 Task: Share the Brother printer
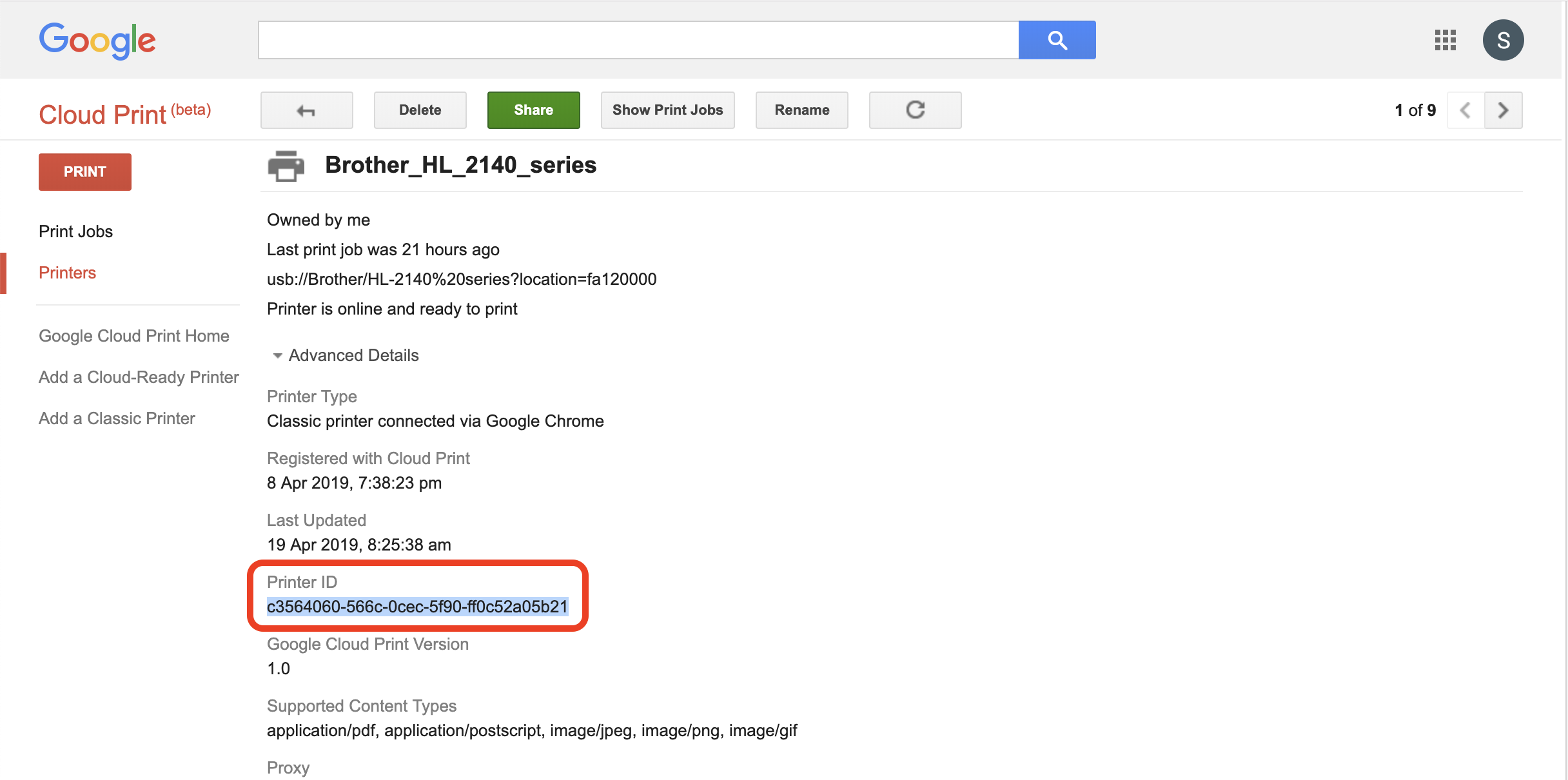click(533, 110)
